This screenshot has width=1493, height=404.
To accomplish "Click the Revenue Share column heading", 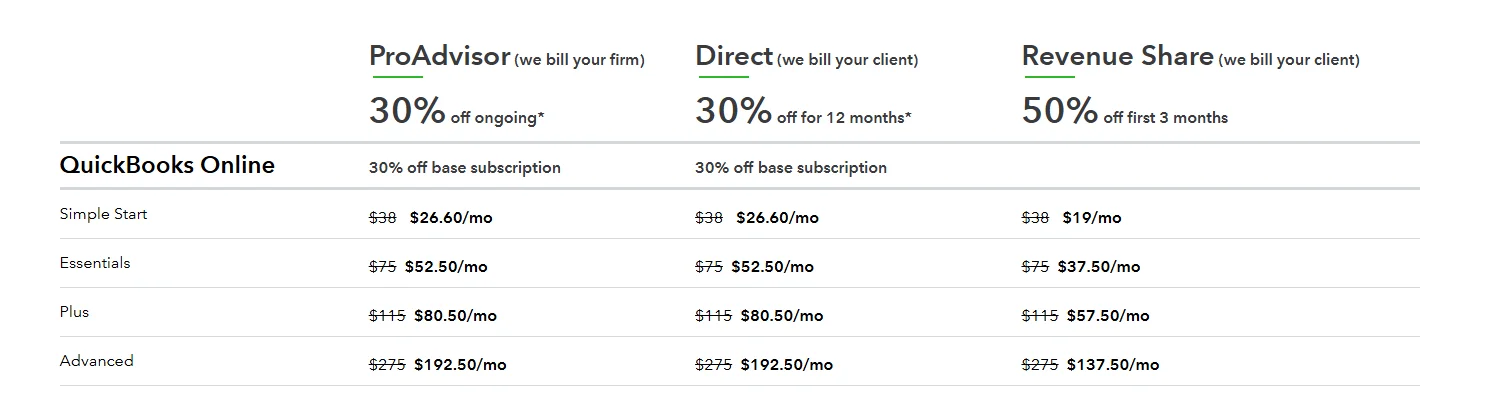I will click(x=1117, y=57).
